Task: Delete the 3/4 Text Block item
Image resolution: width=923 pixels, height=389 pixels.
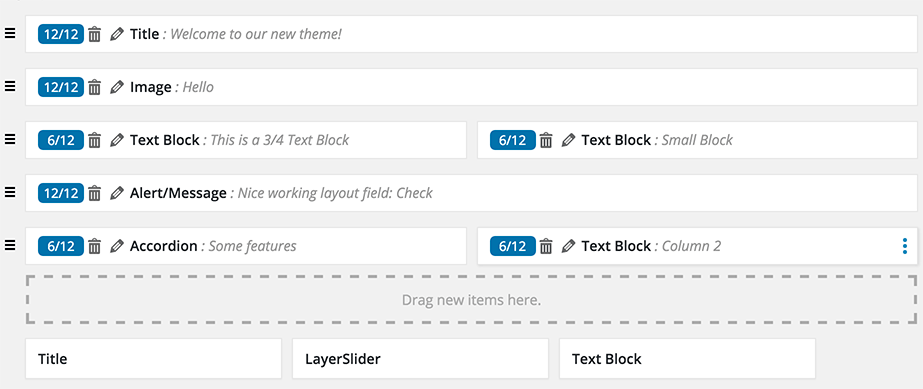Action: [95, 141]
